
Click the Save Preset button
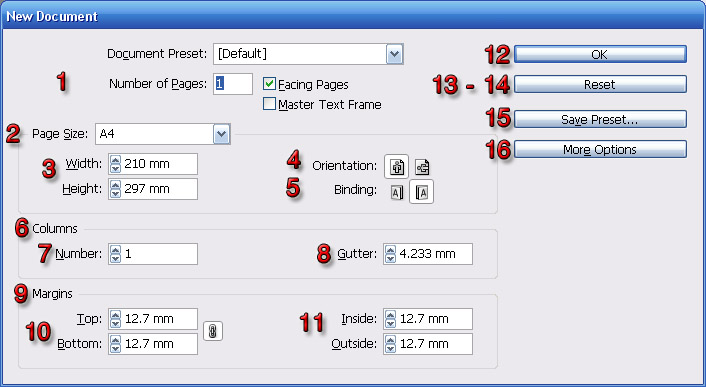point(600,119)
